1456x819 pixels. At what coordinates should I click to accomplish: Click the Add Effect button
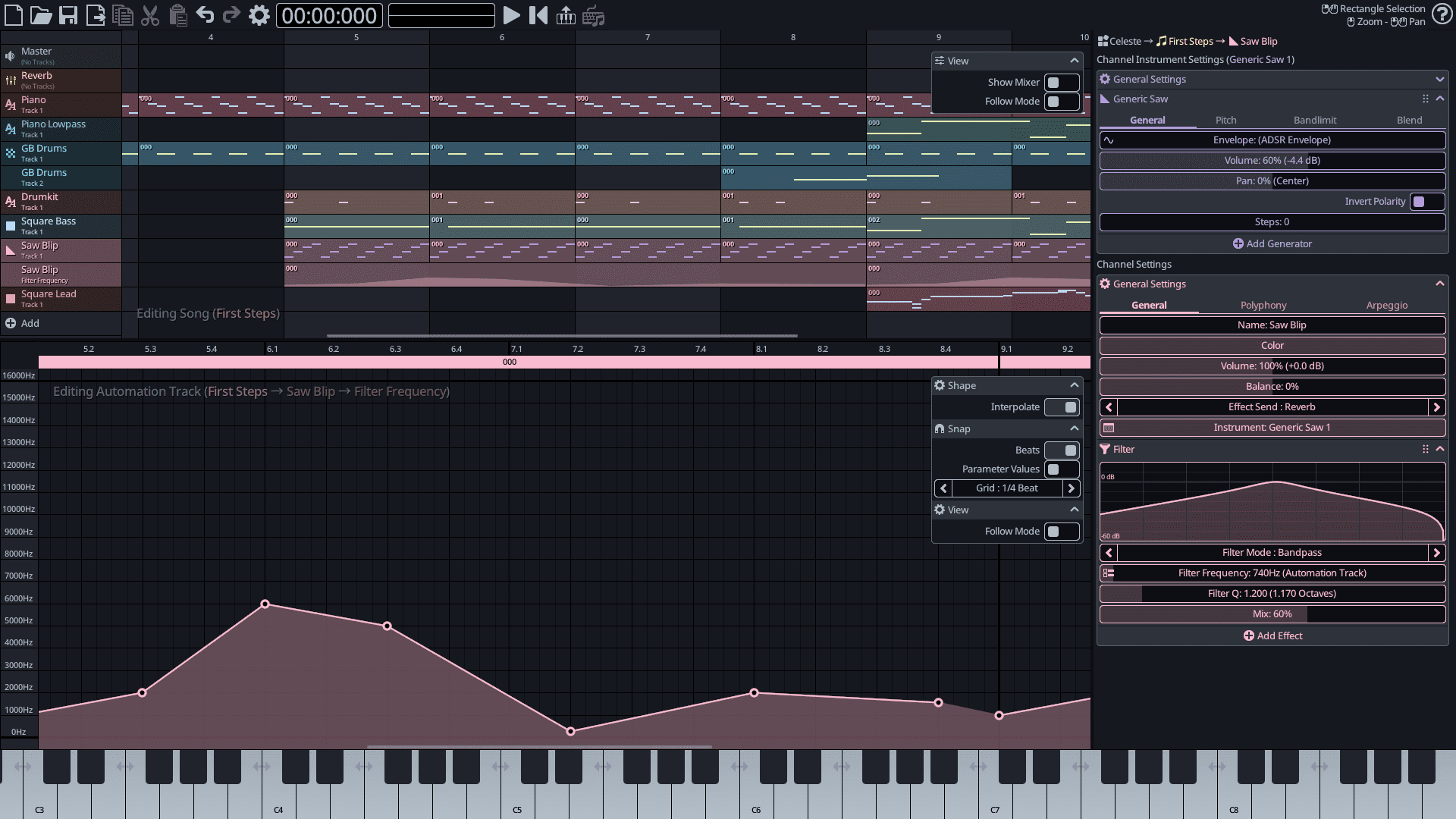pos(1272,635)
